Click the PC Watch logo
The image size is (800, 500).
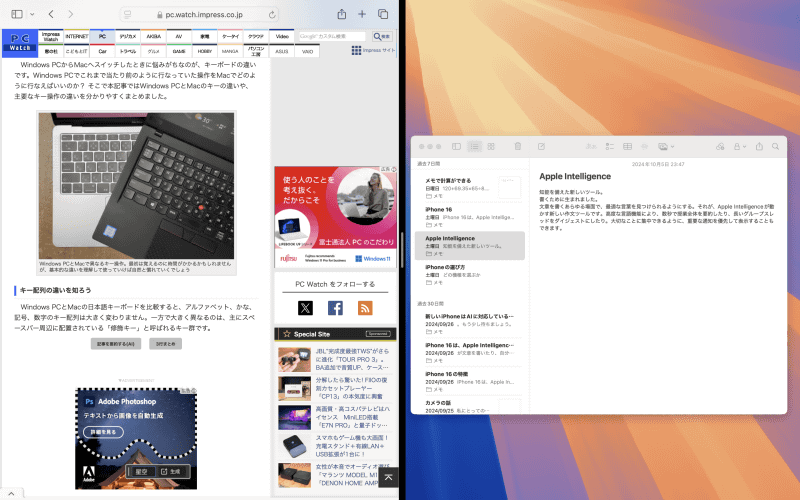(20, 42)
